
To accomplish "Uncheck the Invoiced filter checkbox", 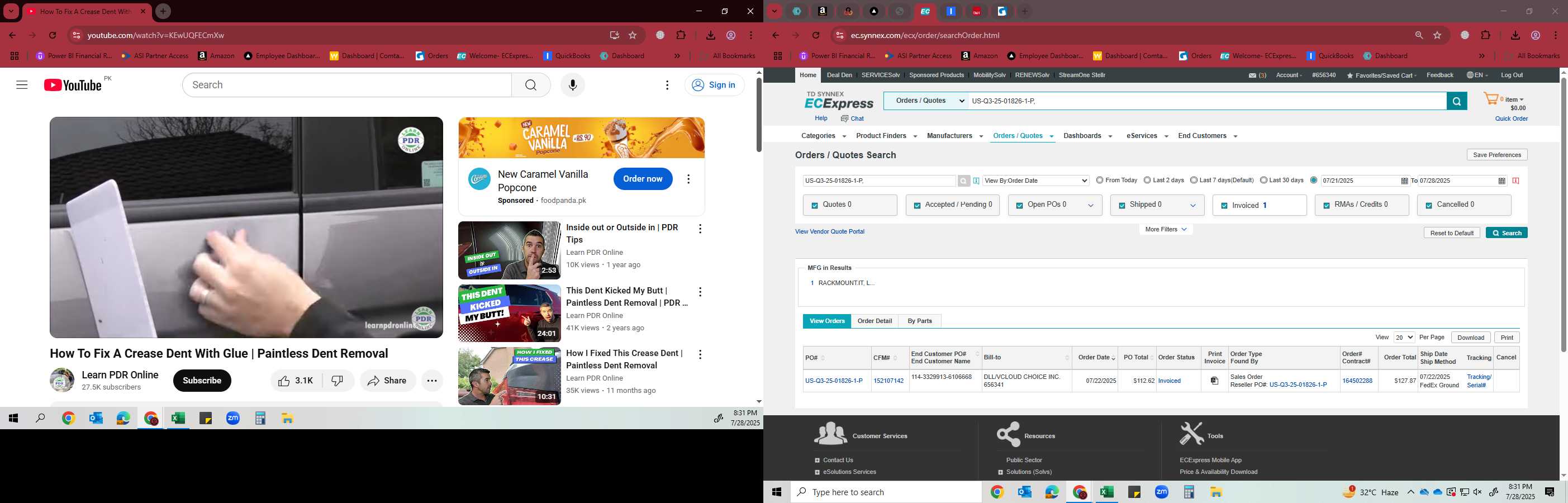I will click(1224, 206).
